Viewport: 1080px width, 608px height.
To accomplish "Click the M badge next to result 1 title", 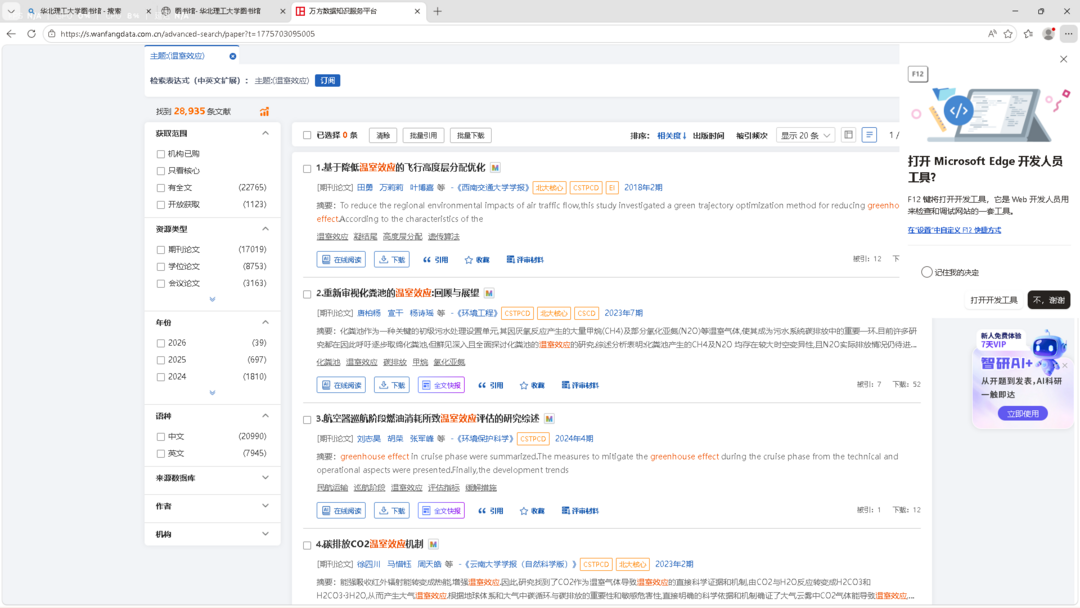I will pyautogui.click(x=495, y=167).
